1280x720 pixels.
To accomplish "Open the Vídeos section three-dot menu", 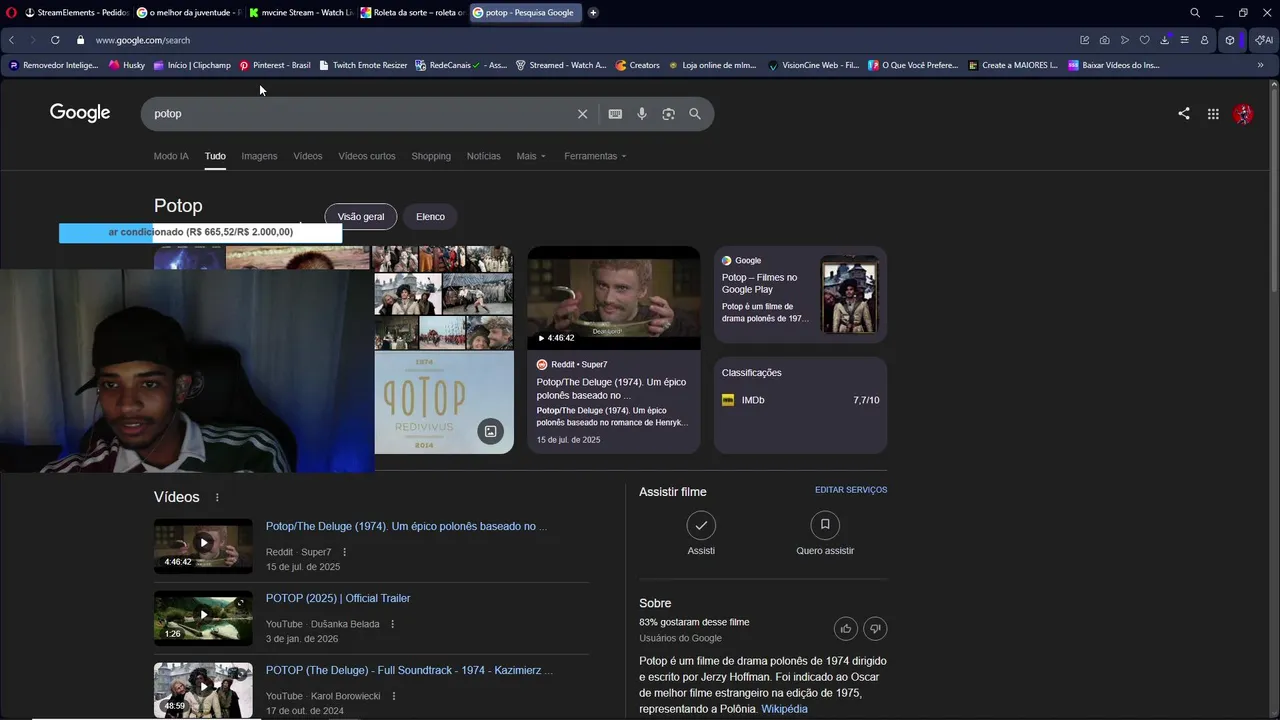I will pyautogui.click(x=217, y=497).
